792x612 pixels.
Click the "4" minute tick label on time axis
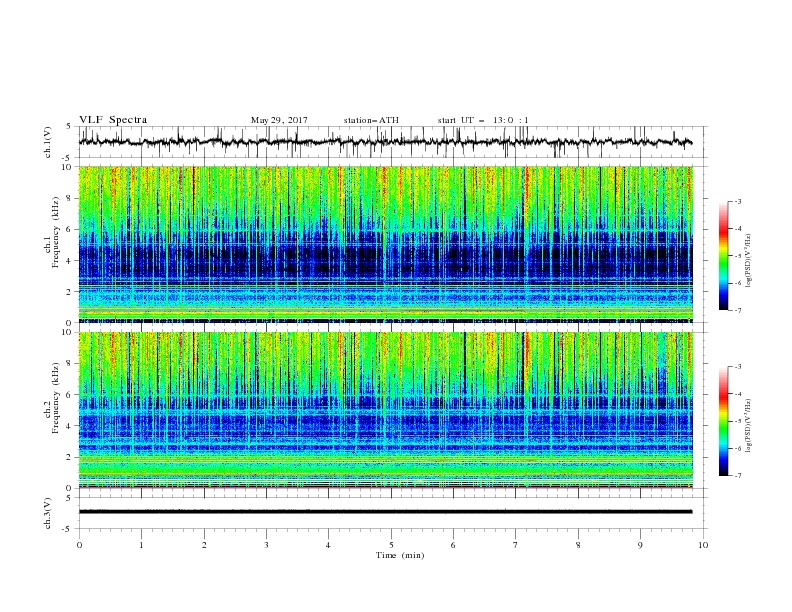(328, 545)
